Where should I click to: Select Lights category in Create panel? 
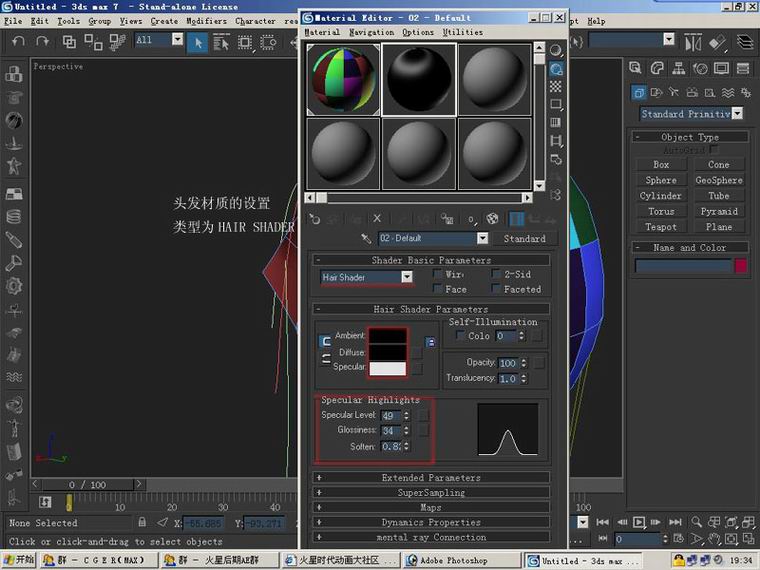[674, 92]
